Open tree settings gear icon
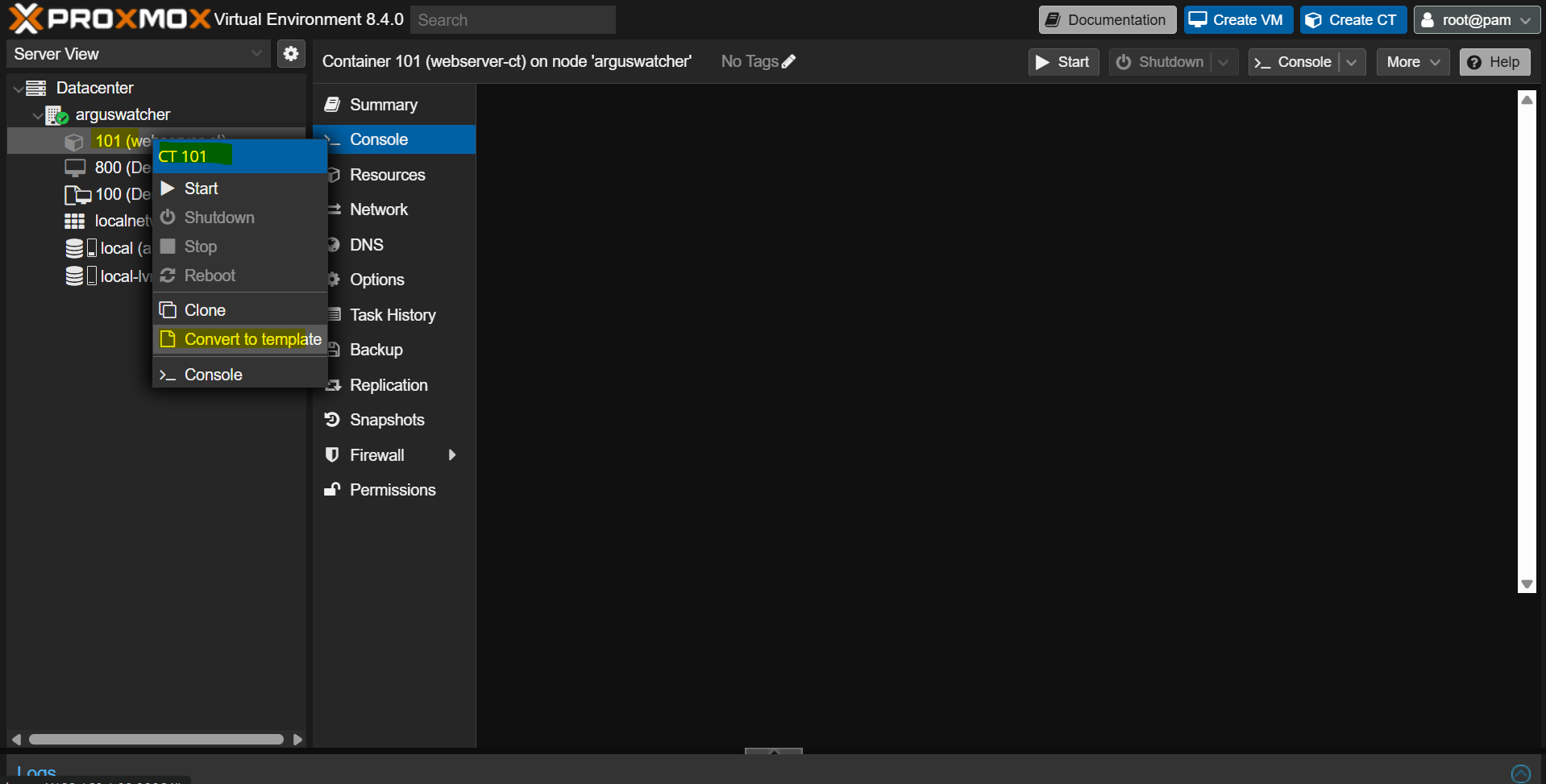 [x=291, y=54]
